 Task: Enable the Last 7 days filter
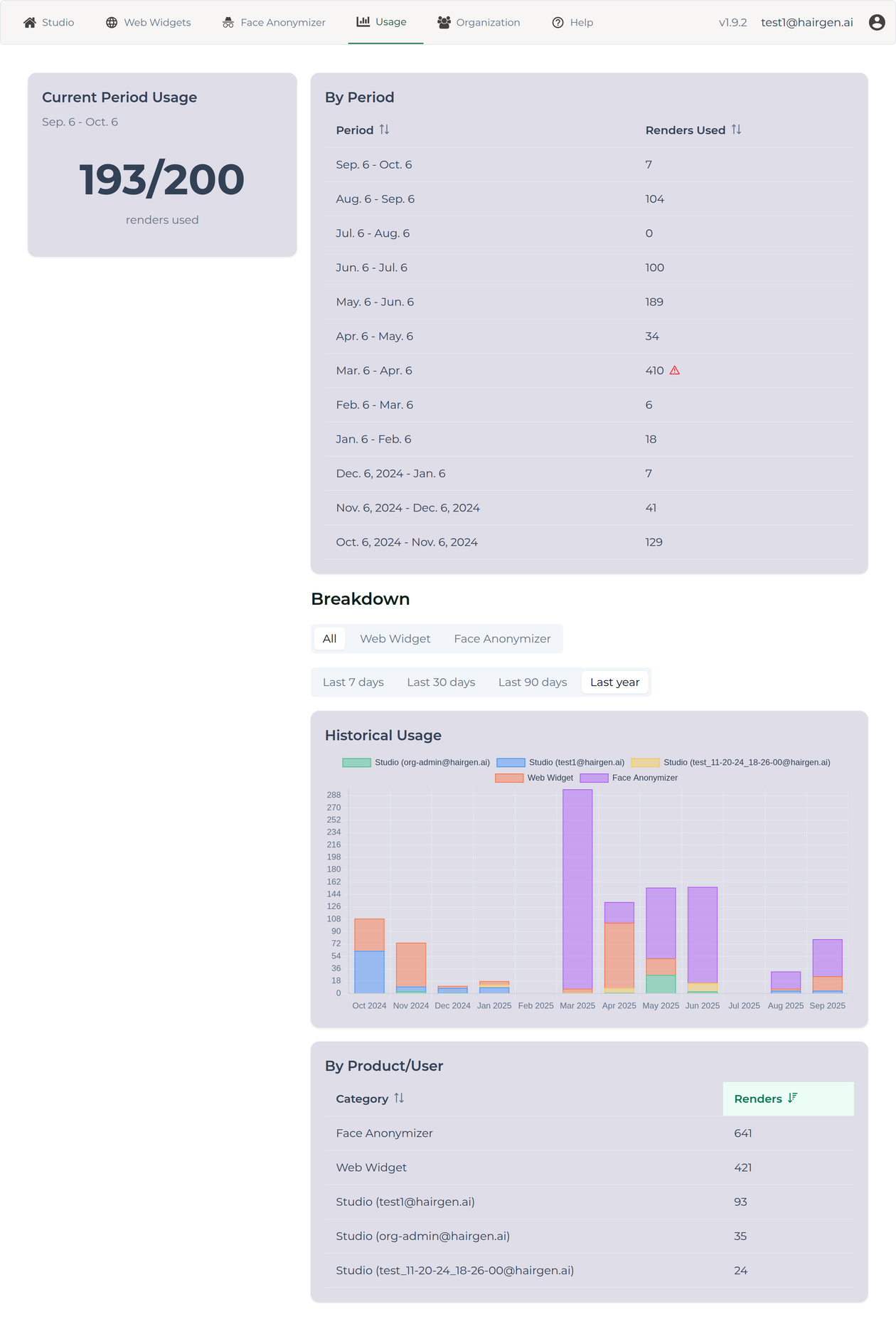[x=353, y=682]
